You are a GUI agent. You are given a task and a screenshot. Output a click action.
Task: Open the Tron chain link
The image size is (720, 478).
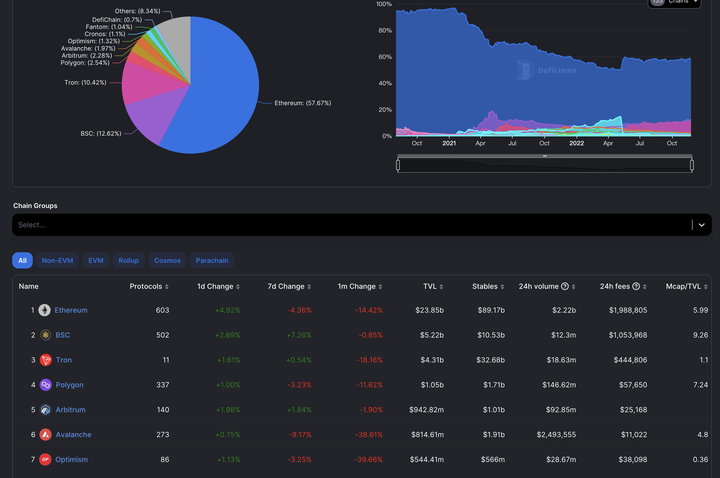coord(64,360)
